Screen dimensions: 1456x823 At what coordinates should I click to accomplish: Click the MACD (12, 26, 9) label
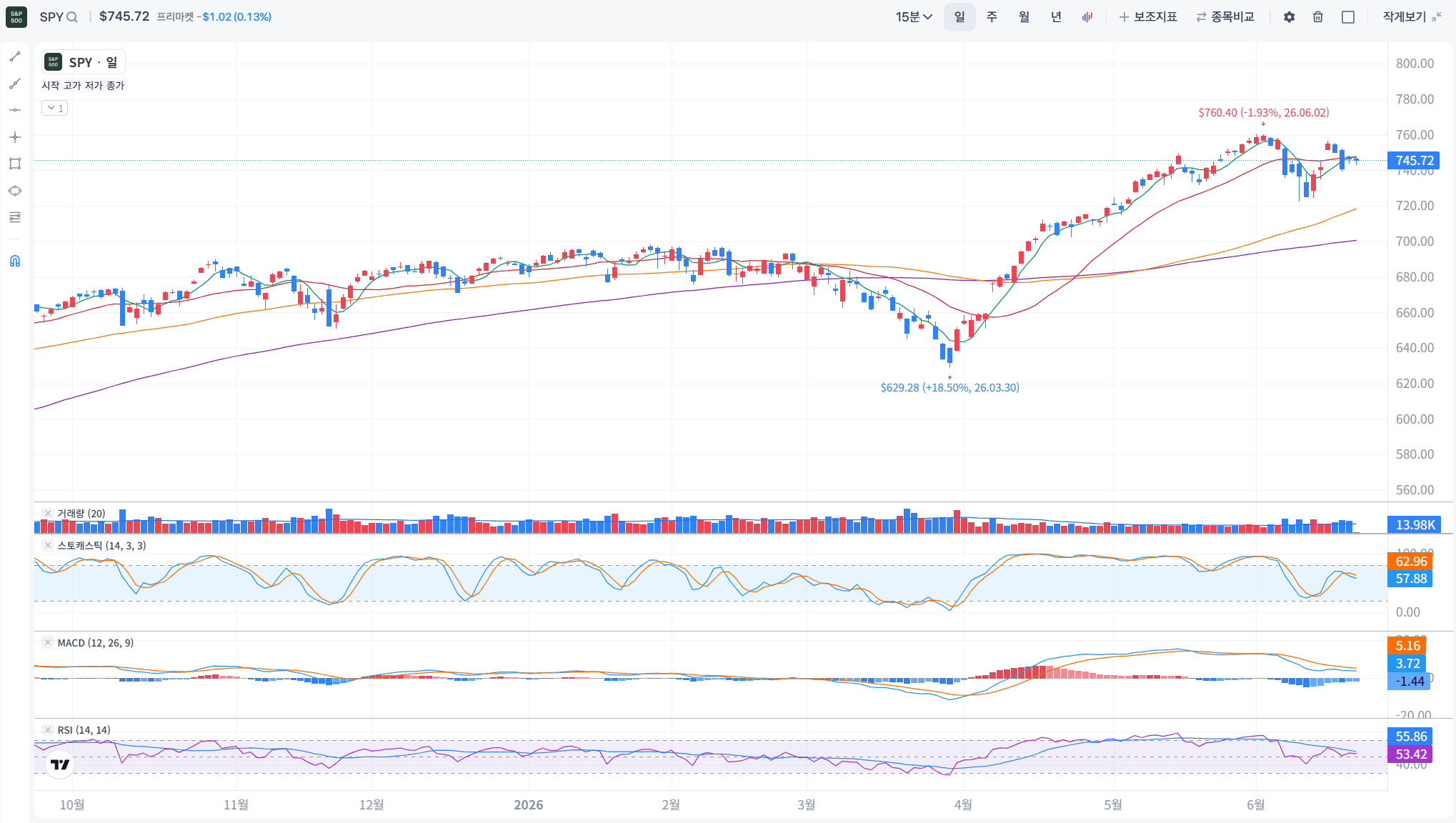[x=96, y=642]
